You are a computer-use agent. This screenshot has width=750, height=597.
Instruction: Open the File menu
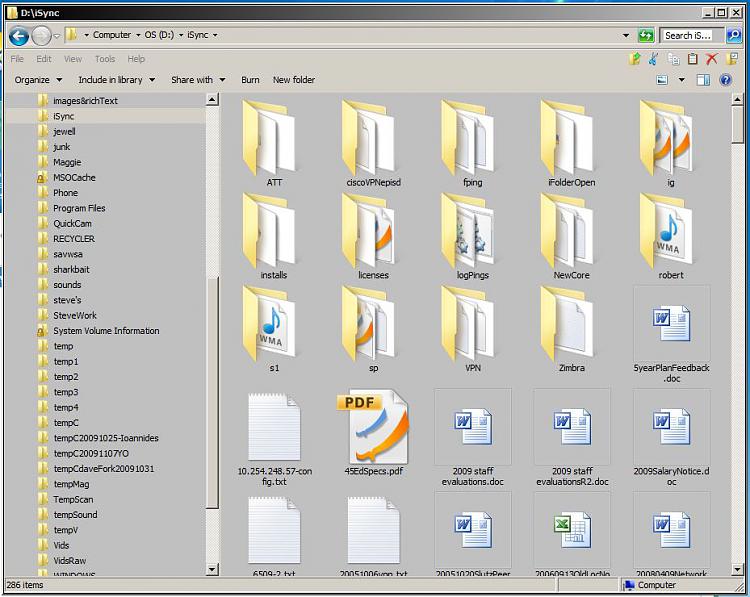click(x=17, y=59)
